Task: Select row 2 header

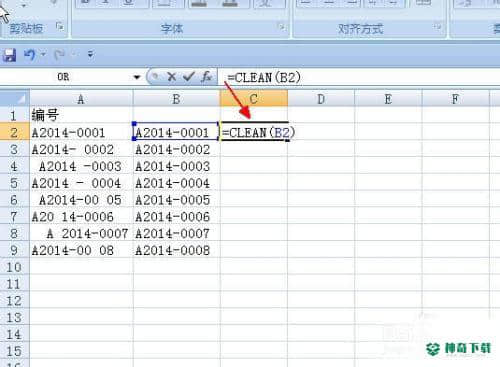Action: click(14, 132)
